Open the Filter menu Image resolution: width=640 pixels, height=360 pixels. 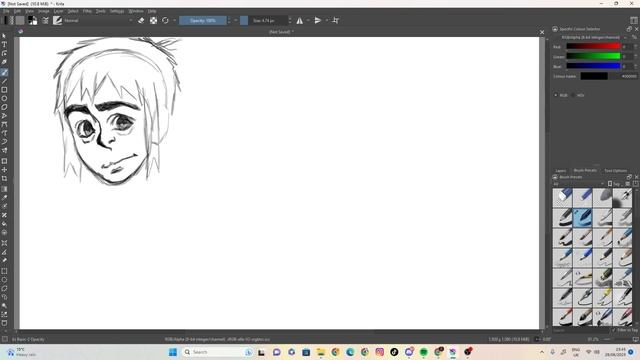[87, 11]
